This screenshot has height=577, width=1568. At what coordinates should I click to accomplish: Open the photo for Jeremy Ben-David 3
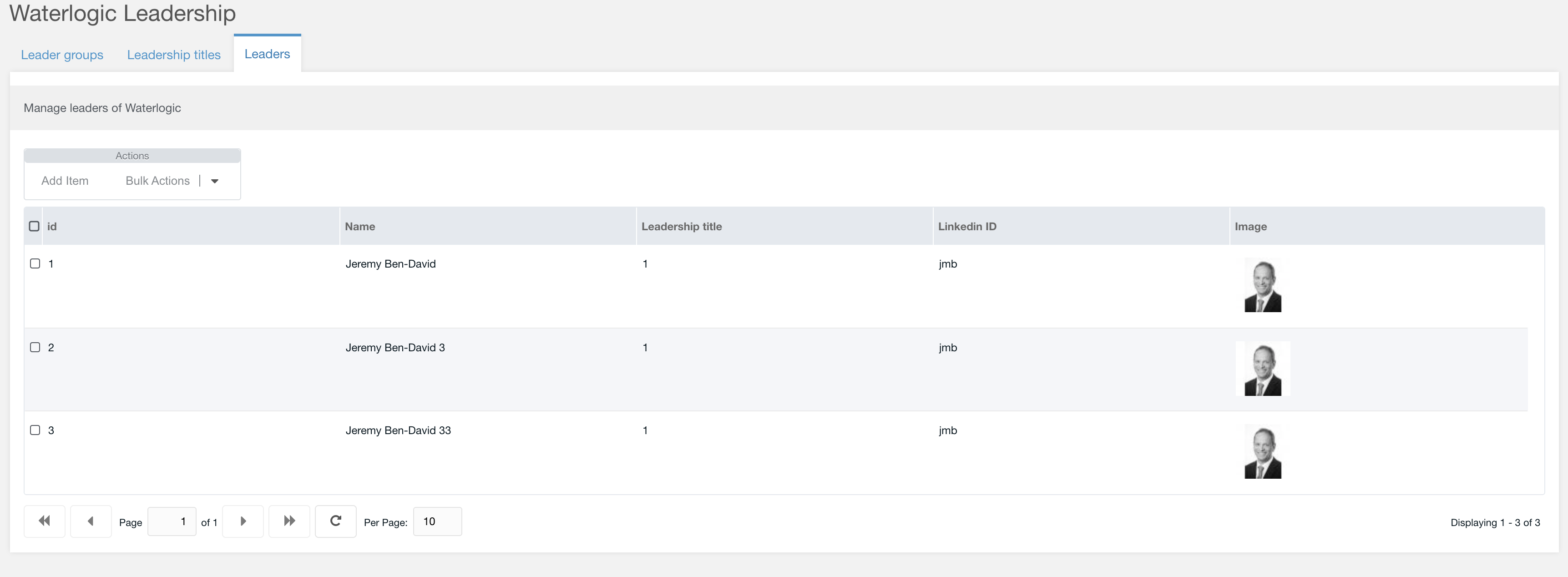1263,369
